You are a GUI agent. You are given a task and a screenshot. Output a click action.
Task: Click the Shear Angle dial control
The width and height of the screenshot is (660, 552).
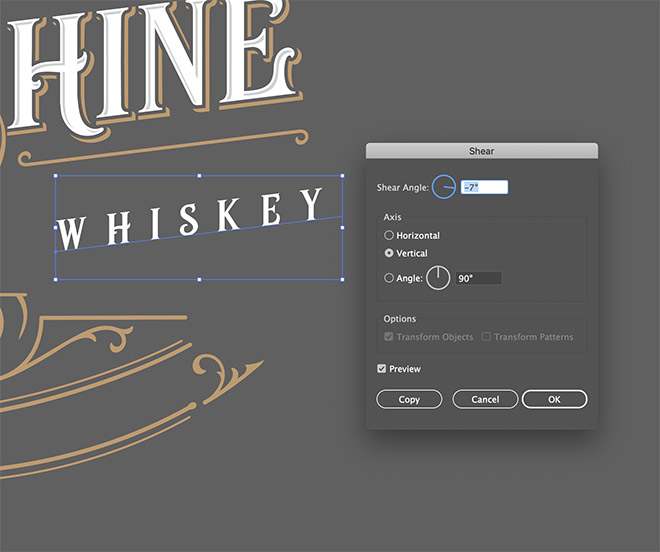pyautogui.click(x=444, y=187)
